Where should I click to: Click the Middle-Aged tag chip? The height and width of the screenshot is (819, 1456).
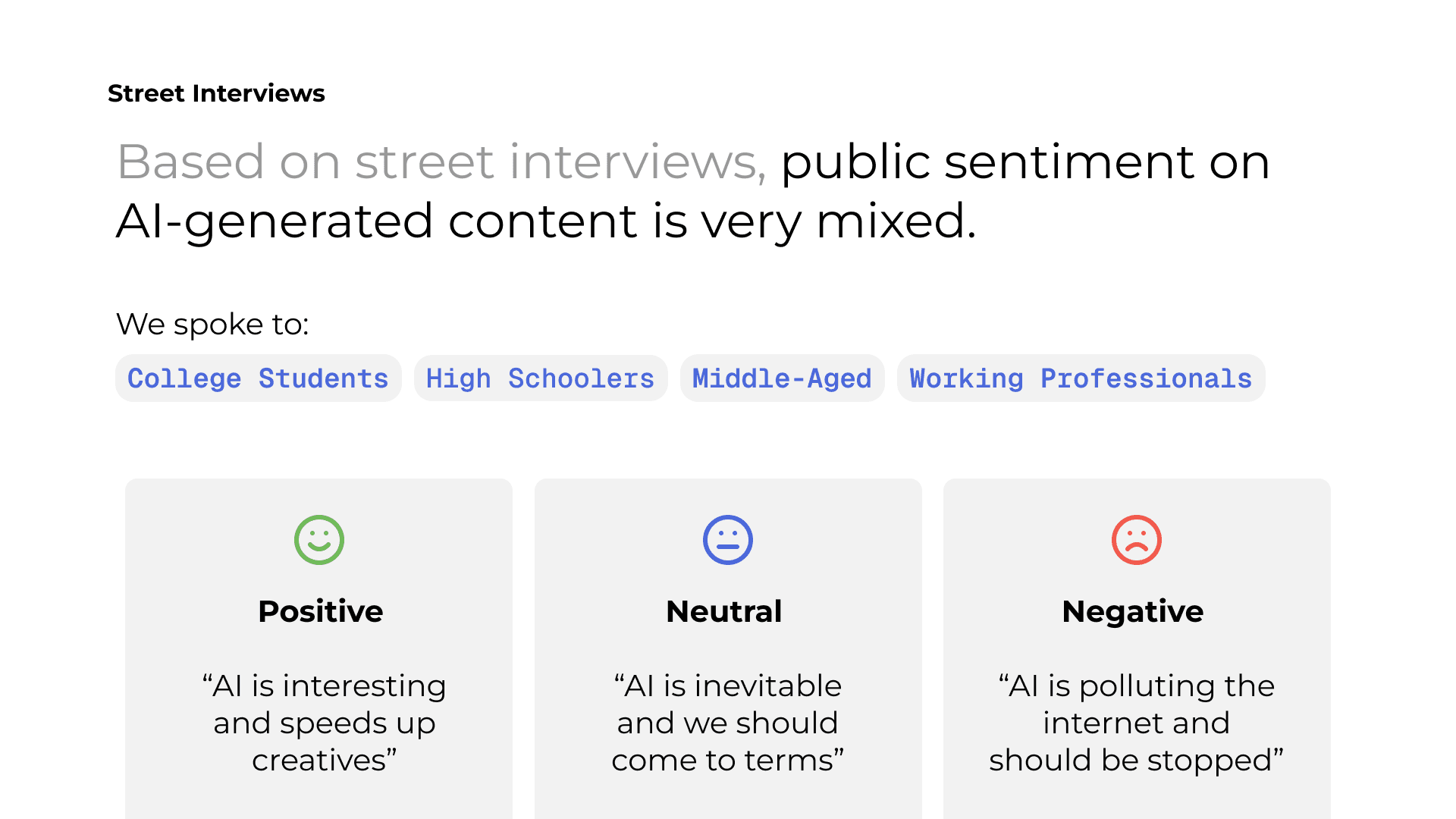tap(782, 378)
